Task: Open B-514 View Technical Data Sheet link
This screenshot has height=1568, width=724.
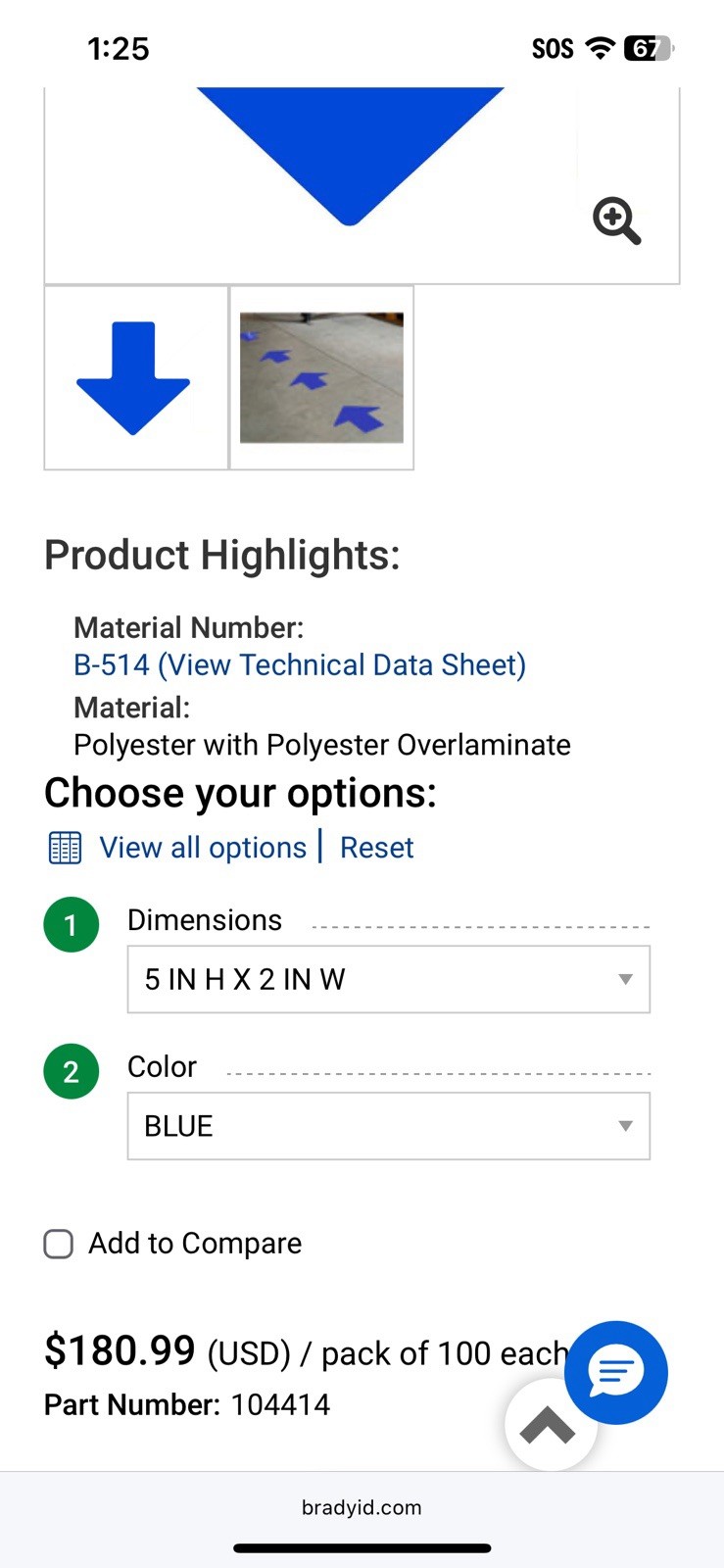Action: click(300, 665)
